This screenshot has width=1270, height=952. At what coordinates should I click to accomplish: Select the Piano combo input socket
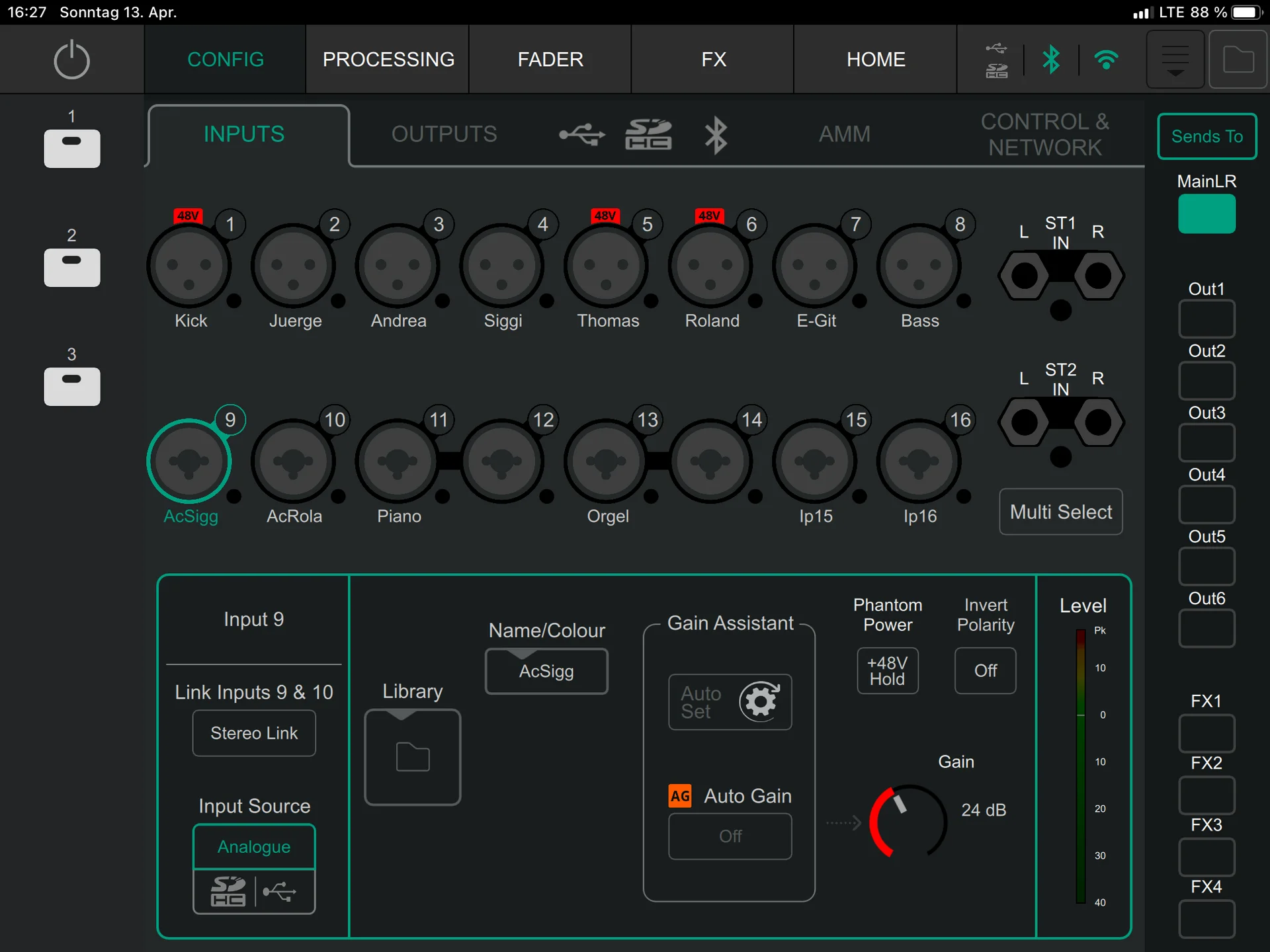click(x=398, y=461)
